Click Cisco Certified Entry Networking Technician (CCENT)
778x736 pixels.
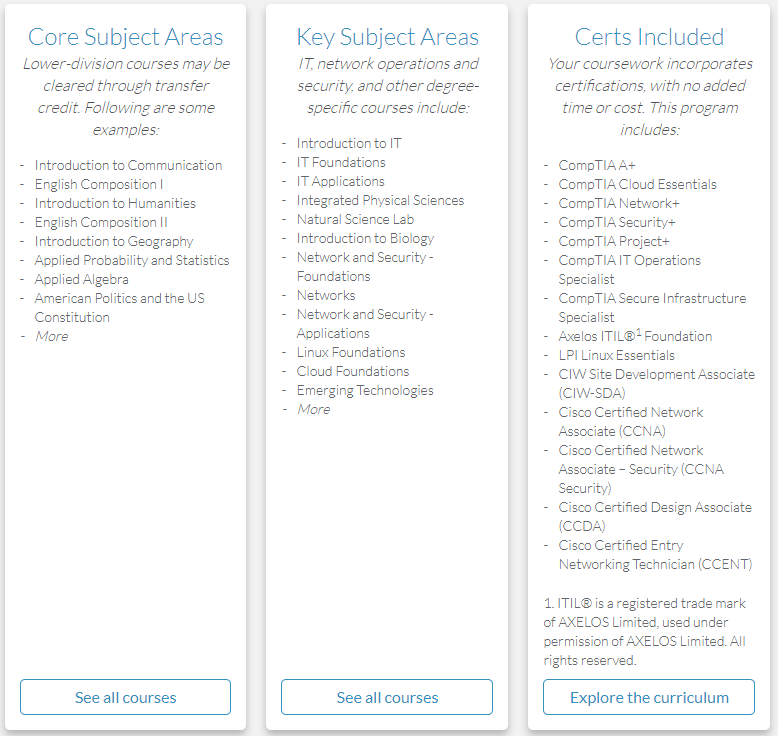(655, 554)
